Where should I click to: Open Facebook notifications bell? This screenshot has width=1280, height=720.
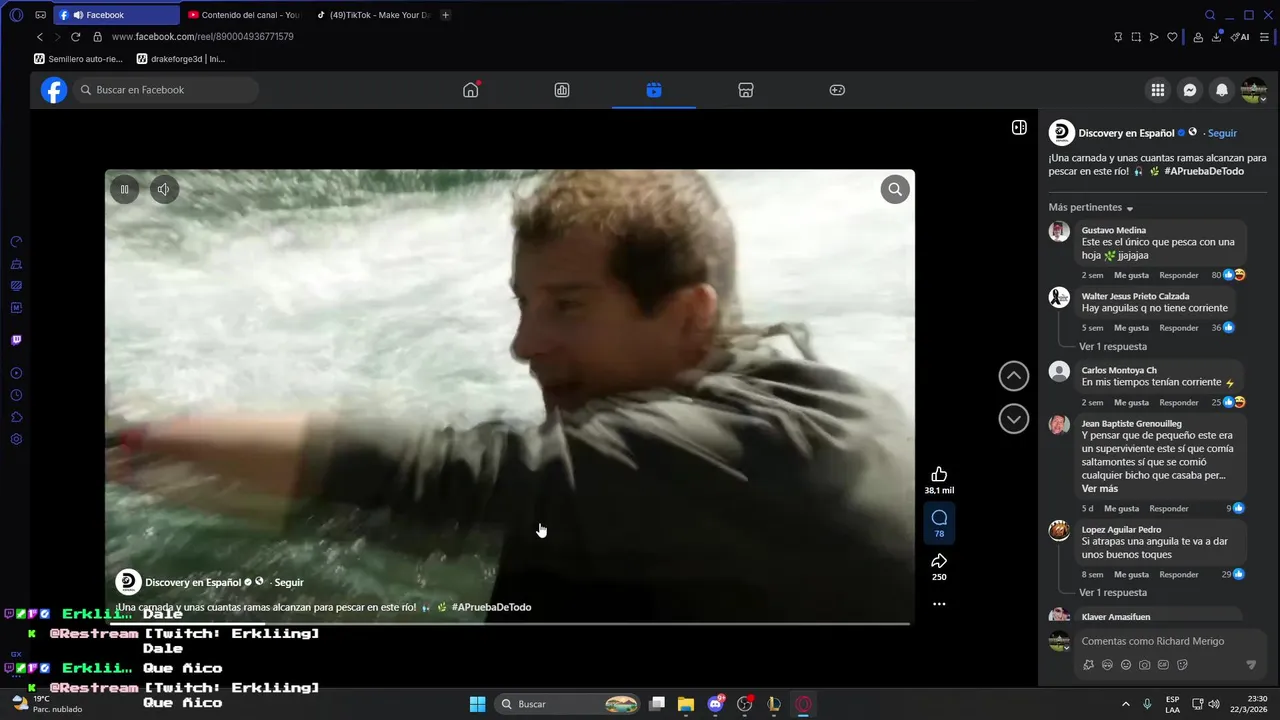(x=1222, y=90)
